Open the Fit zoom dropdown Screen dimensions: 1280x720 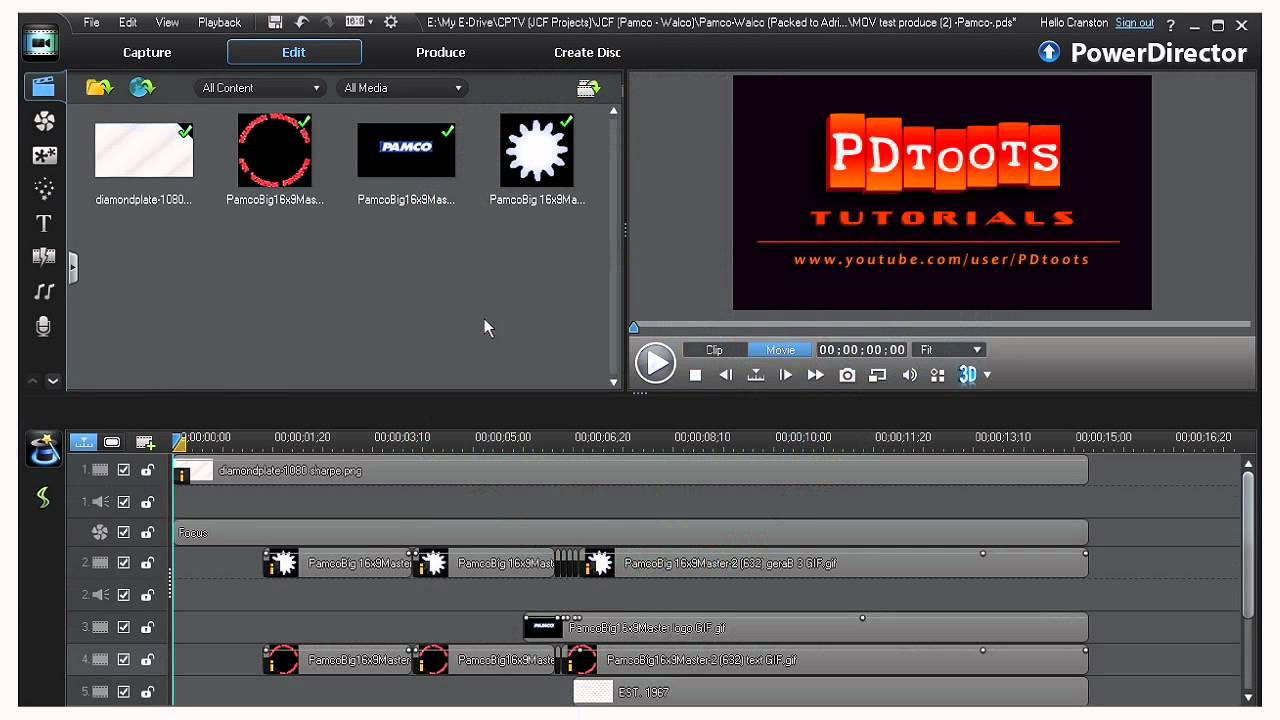click(948, 350)
